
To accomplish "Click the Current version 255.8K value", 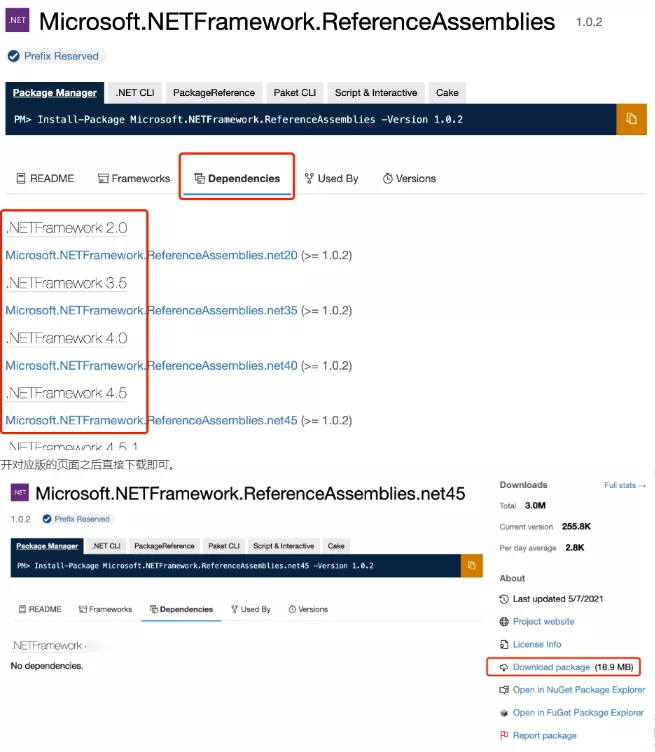I will pos(576,527).
